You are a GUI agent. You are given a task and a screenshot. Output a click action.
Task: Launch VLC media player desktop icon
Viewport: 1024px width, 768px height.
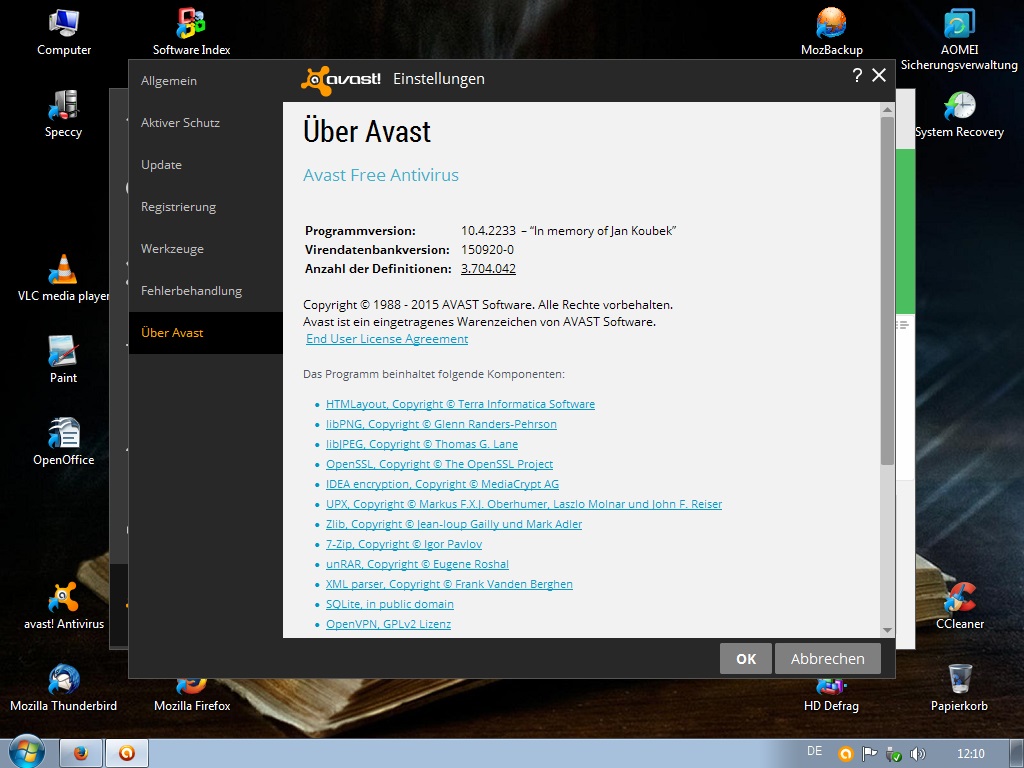[x=63, y=278]
